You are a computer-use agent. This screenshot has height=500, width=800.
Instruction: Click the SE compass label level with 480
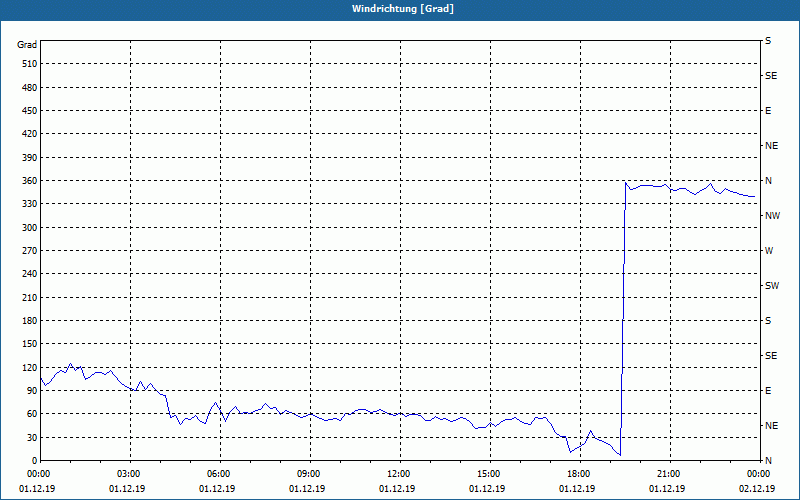pyautogui.click(x=771, y=76)
